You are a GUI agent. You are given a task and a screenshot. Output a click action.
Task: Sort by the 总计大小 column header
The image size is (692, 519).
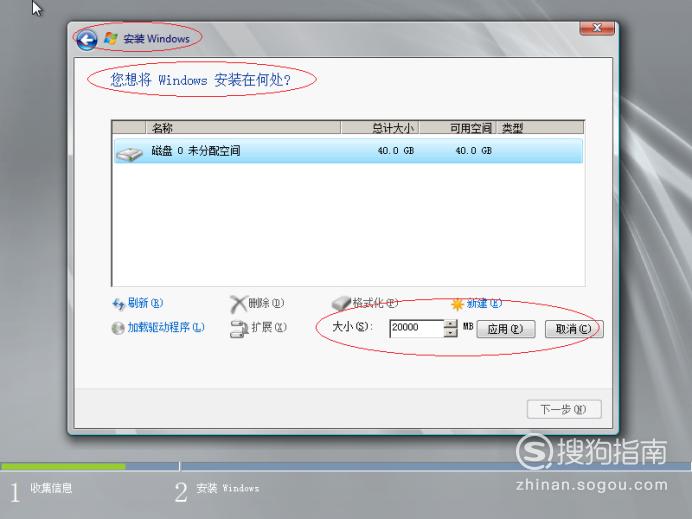(x=380, y=128)
